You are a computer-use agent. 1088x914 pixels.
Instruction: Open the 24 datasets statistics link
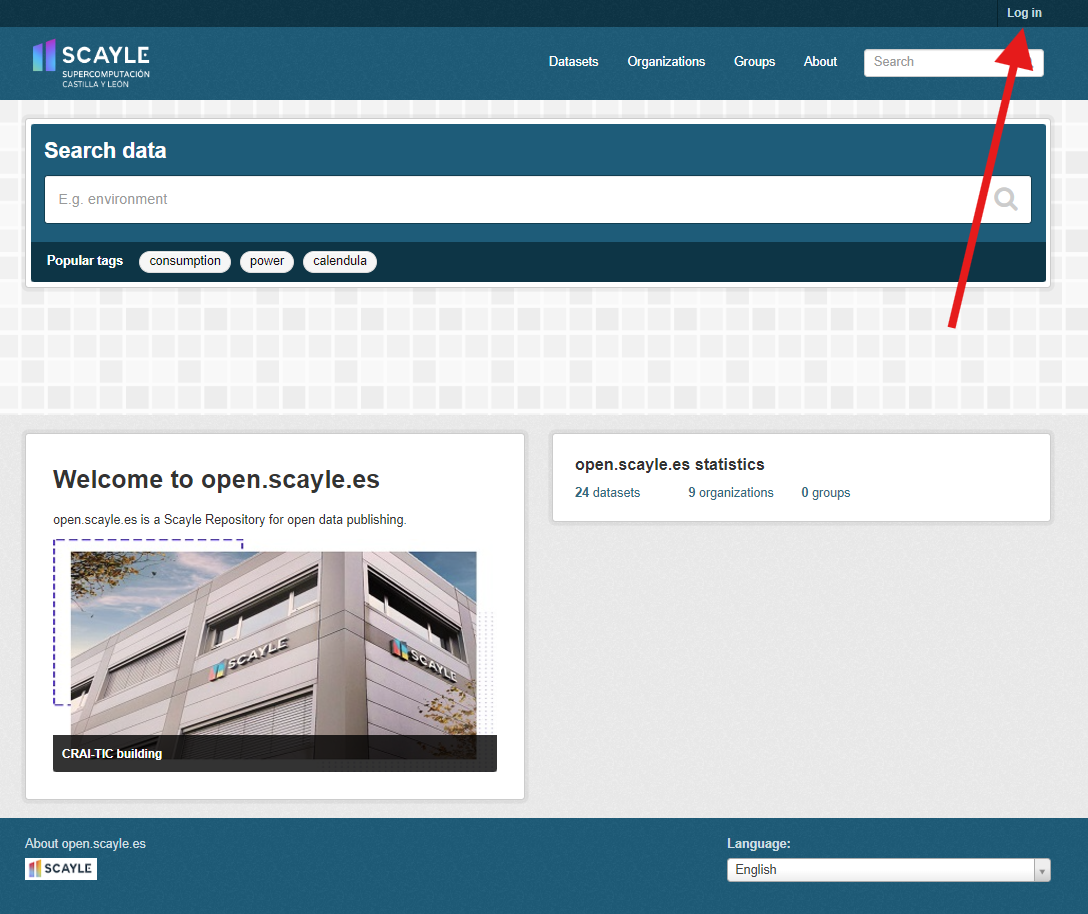607,493
